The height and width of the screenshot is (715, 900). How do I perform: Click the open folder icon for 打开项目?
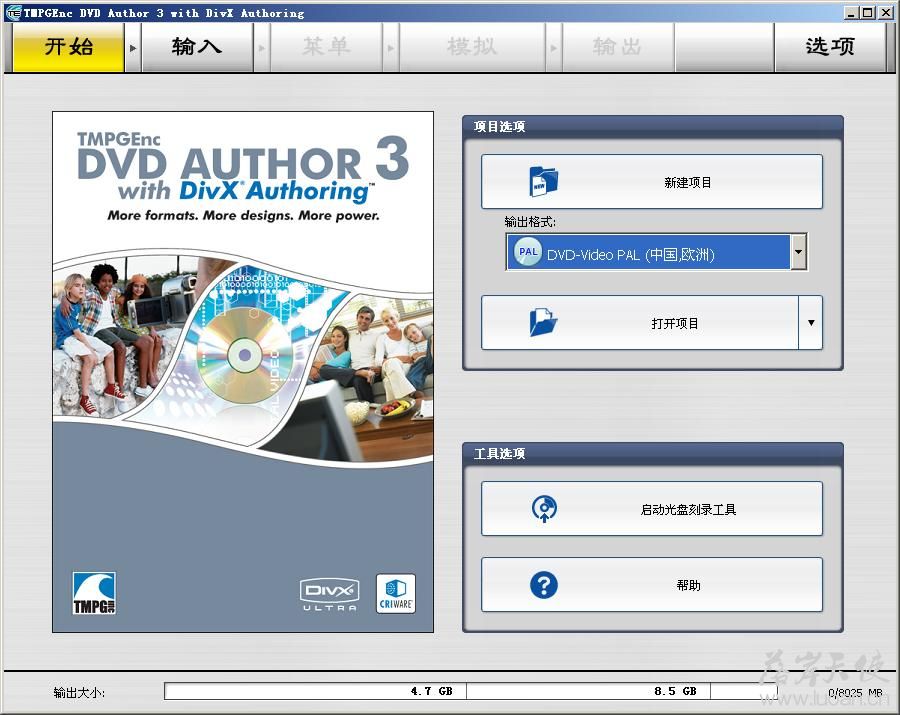click(x=543, y=321)
